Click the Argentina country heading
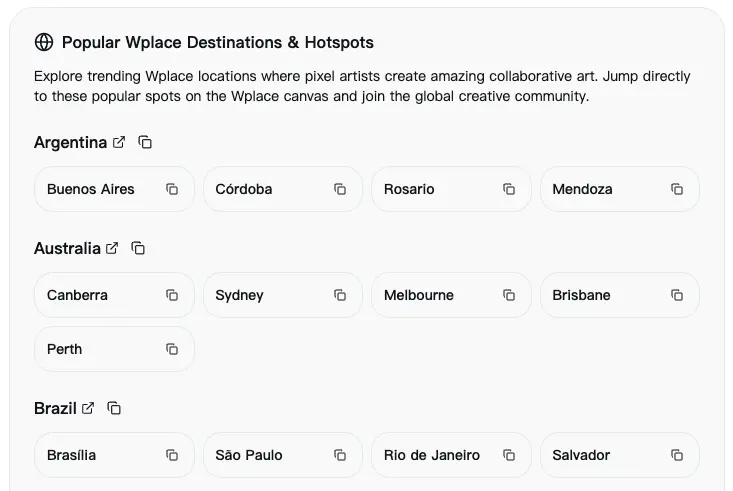 point(70,142)
